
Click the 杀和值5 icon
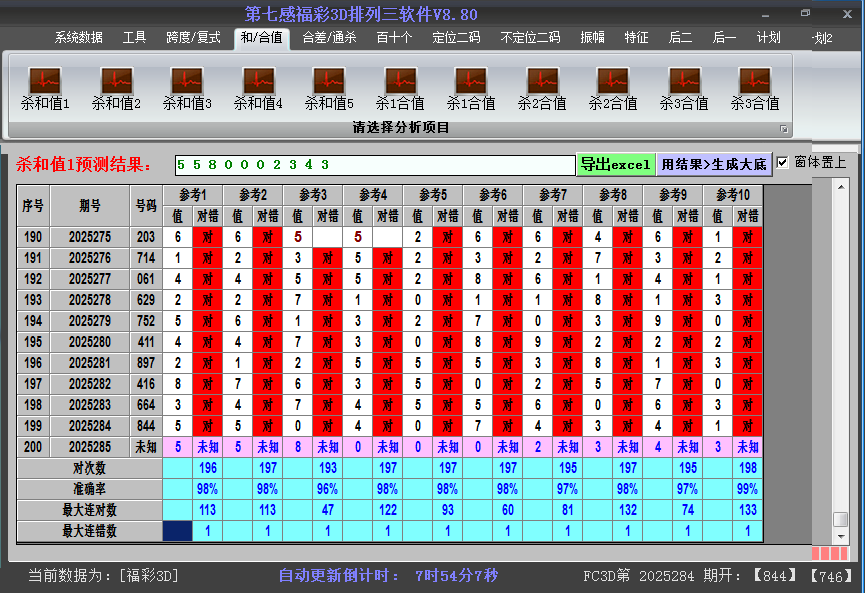click(329, 81)
